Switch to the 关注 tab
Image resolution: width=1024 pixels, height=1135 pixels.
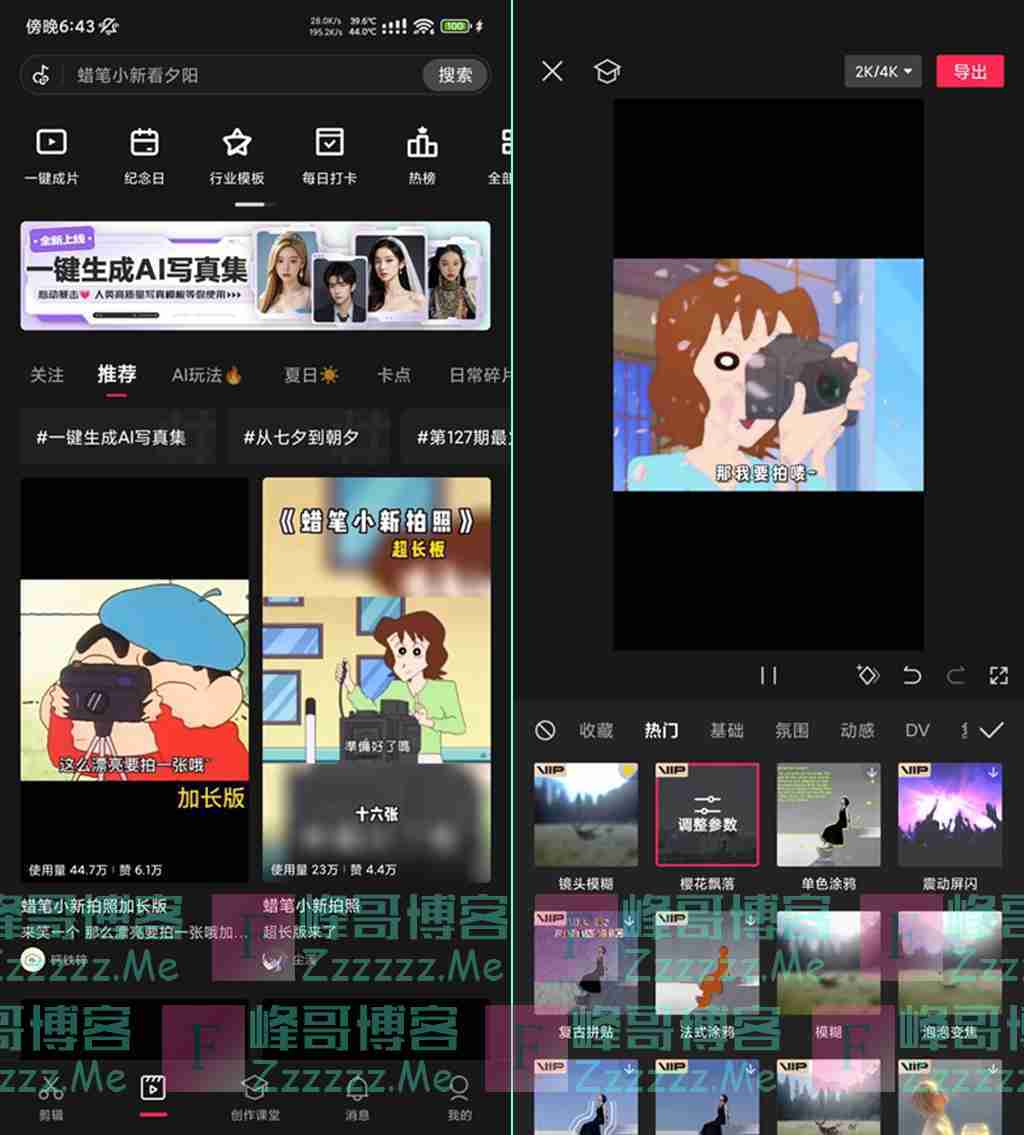pyautogui.click(x=46, y=374)
